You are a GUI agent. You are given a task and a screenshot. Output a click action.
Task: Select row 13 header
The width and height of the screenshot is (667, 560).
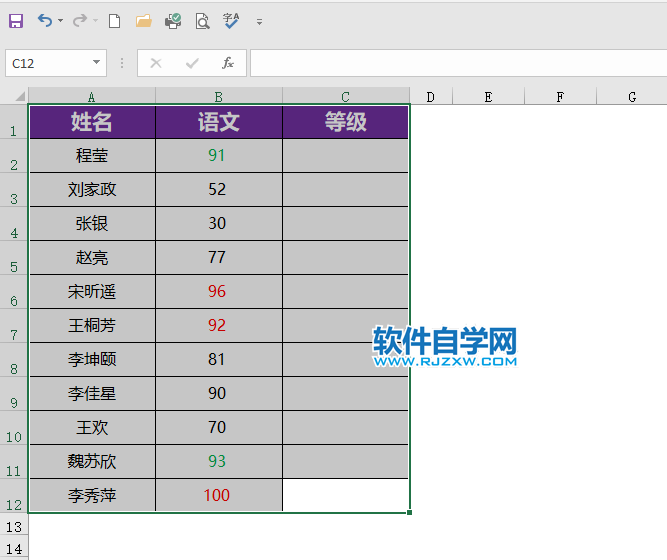click(14, 526)
